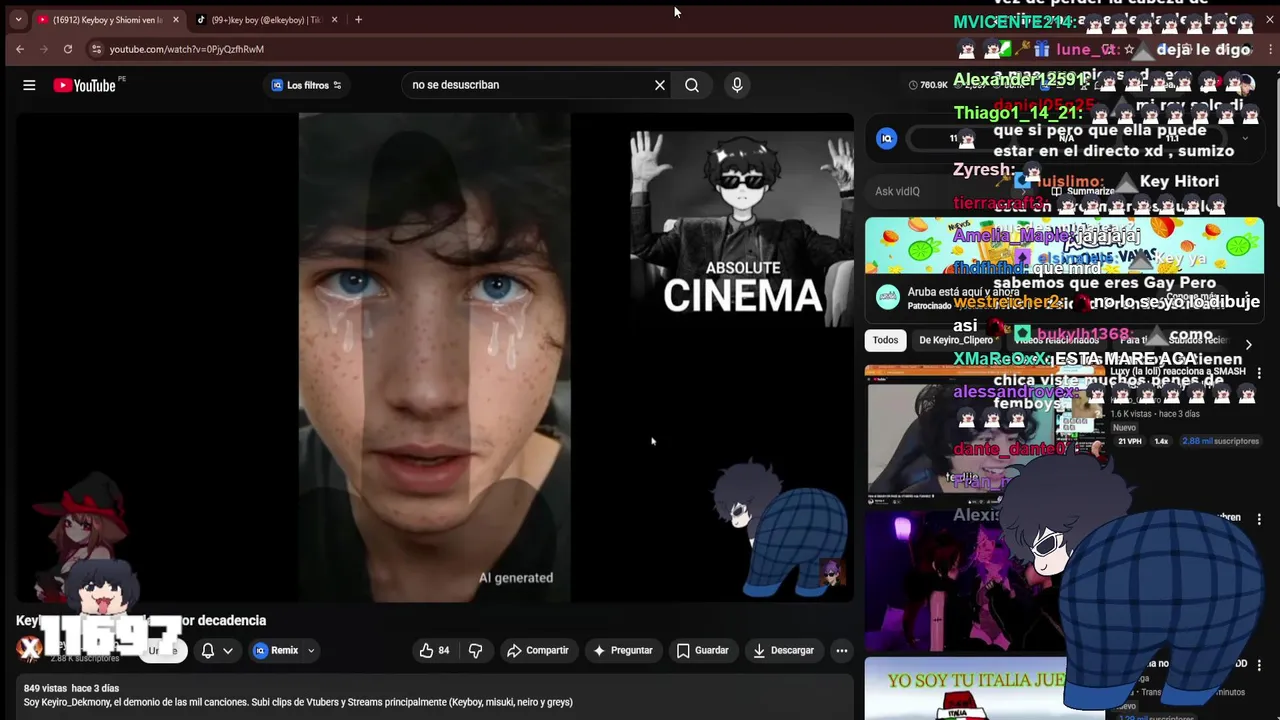Screen dimensions: 1280x720
Task: Submit search with the magnifier icon
Action: tap(692, 85)
